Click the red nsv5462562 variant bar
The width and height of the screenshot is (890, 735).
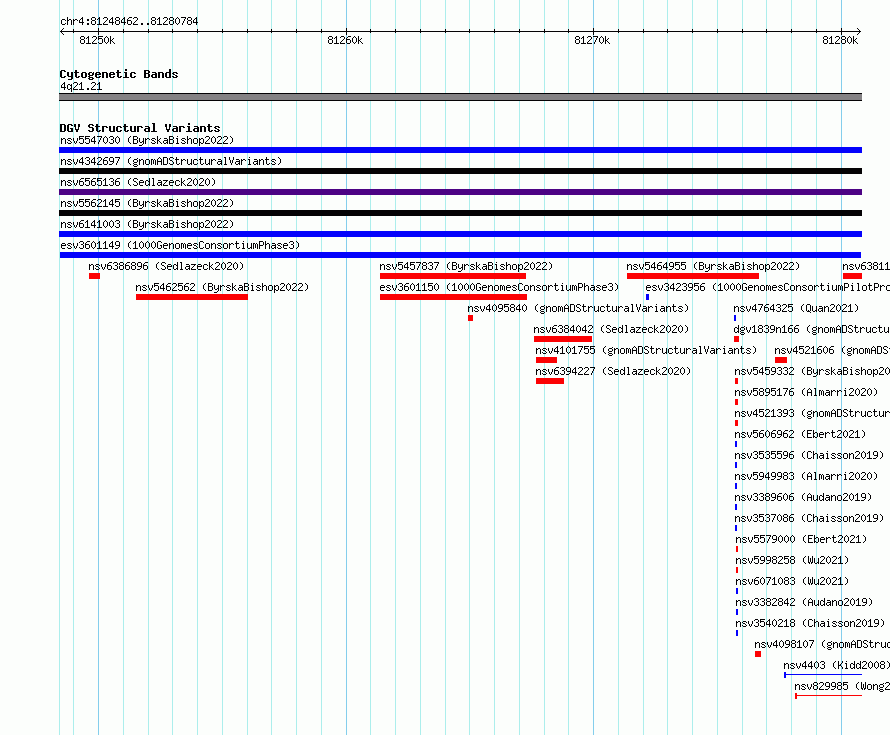(x=192, y=297)
